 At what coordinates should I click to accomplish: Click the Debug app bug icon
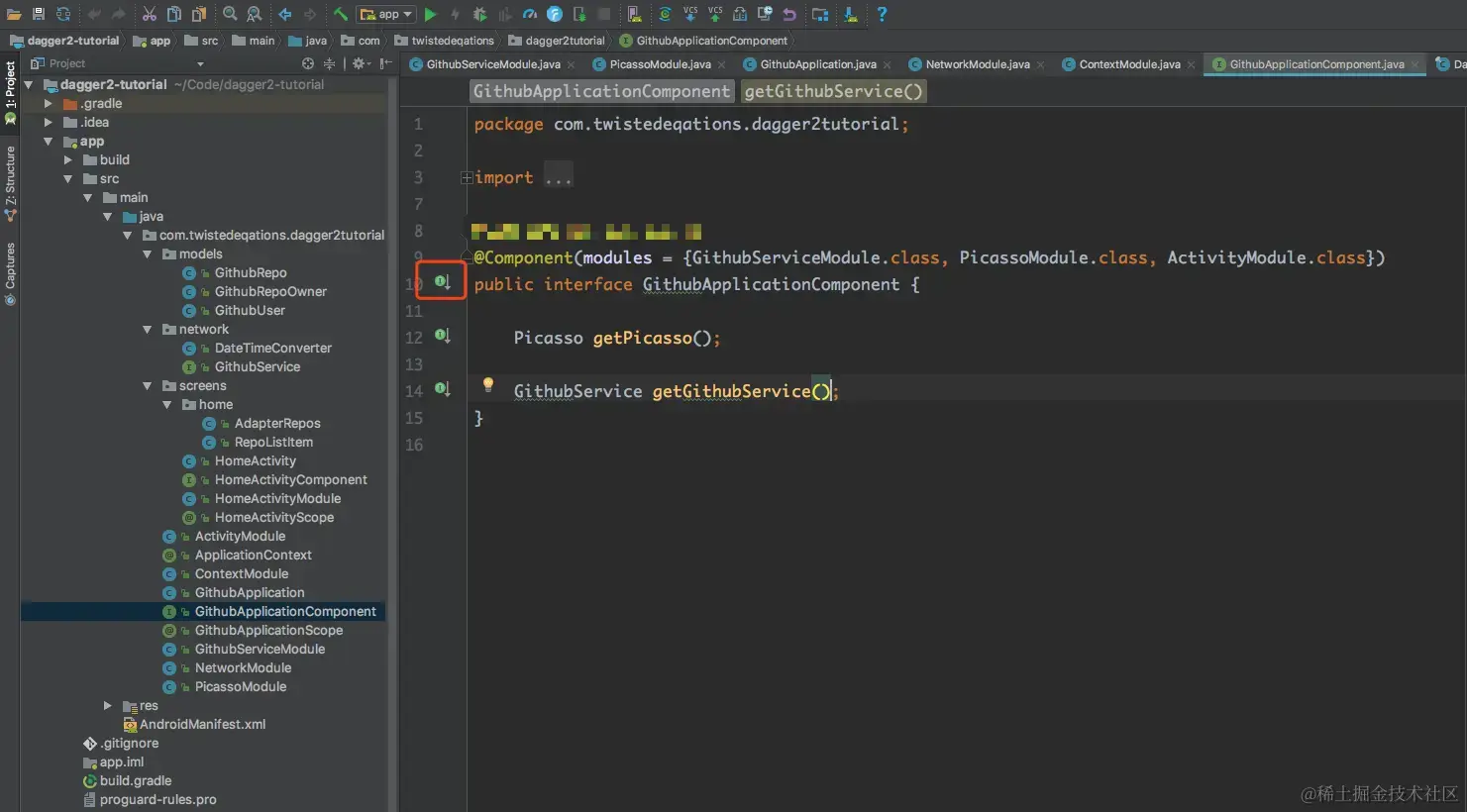coord(480,14)
